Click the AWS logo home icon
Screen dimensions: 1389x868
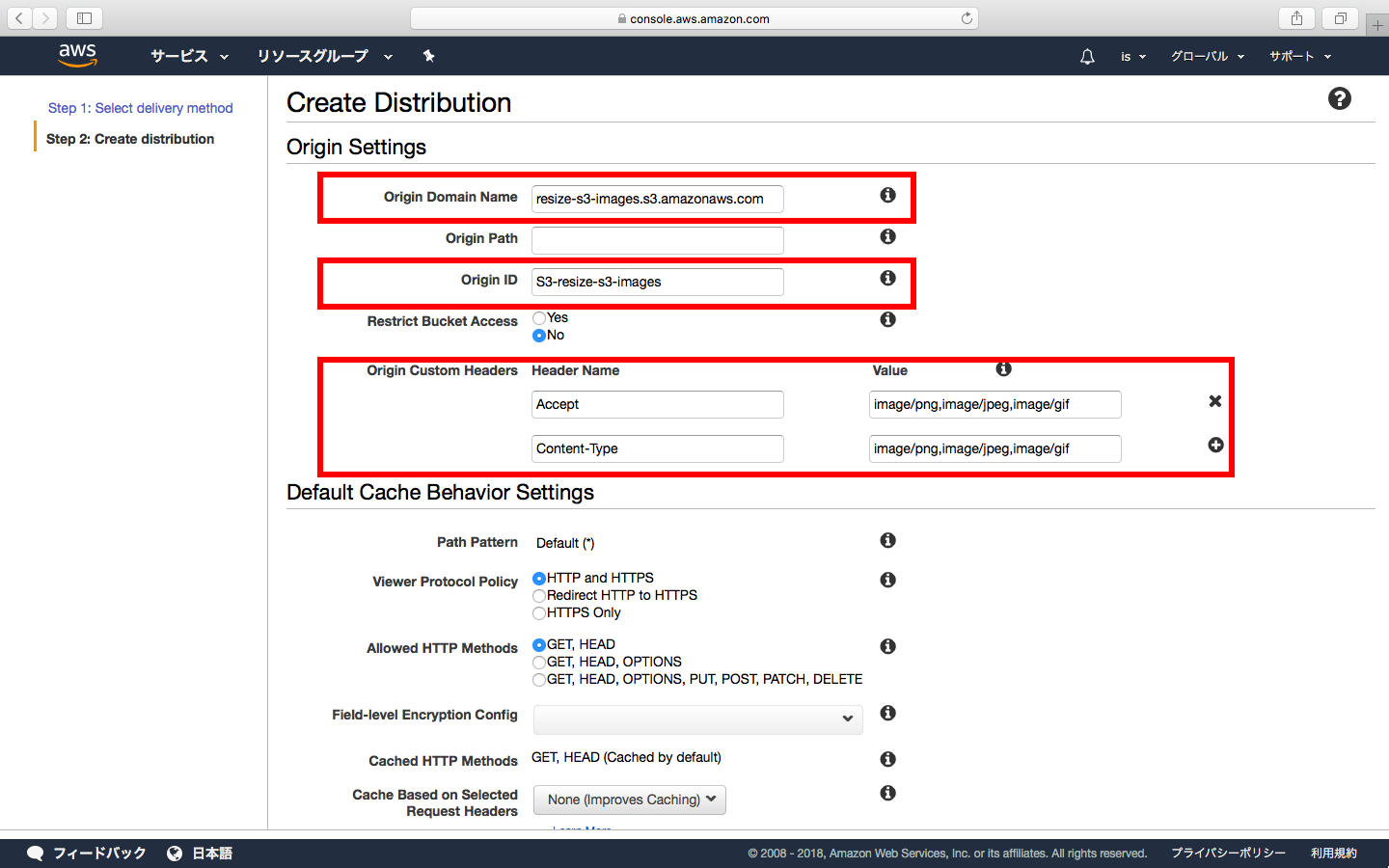(77, 56)
